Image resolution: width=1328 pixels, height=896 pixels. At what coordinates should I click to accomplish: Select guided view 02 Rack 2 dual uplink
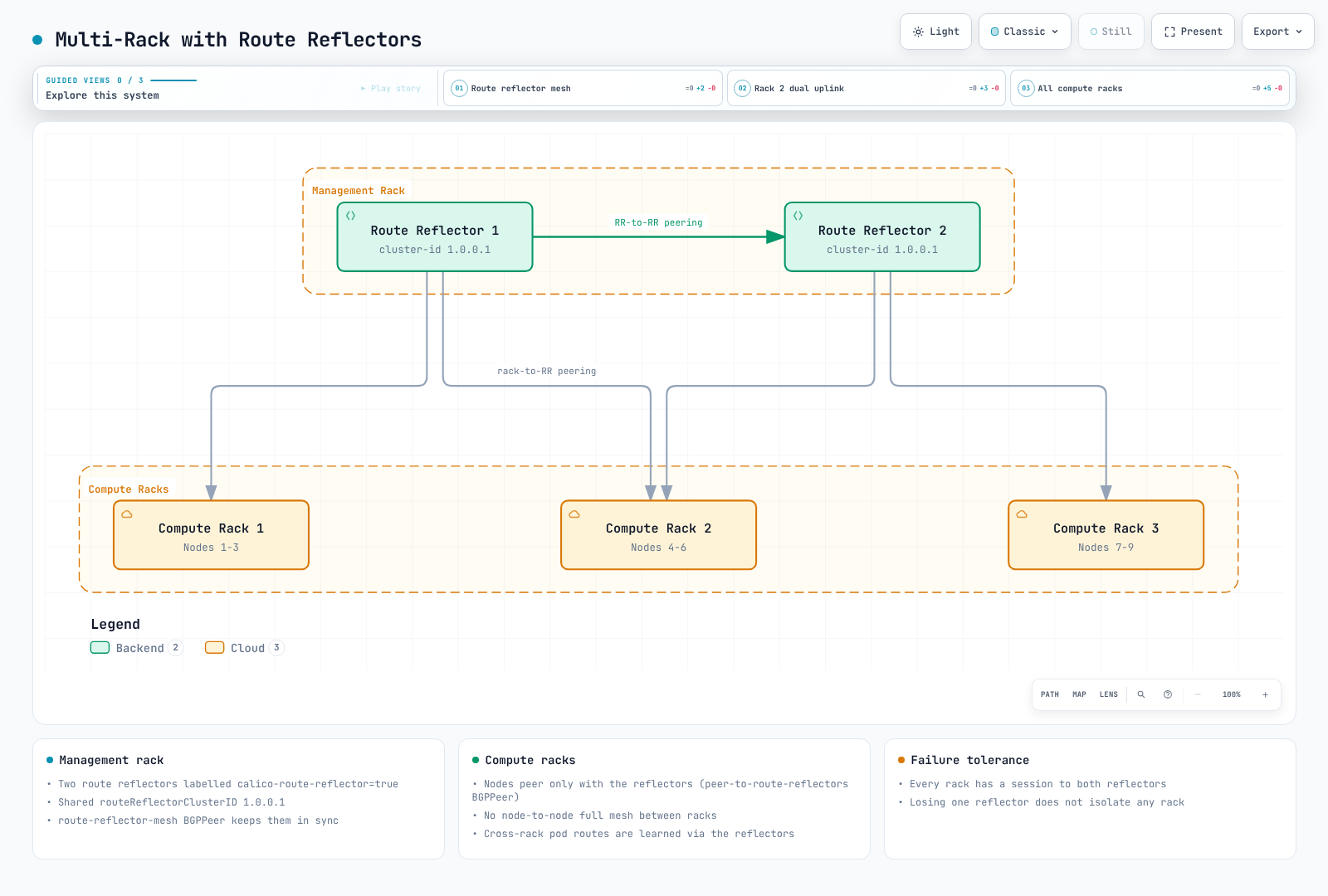[x=867, y=88]
